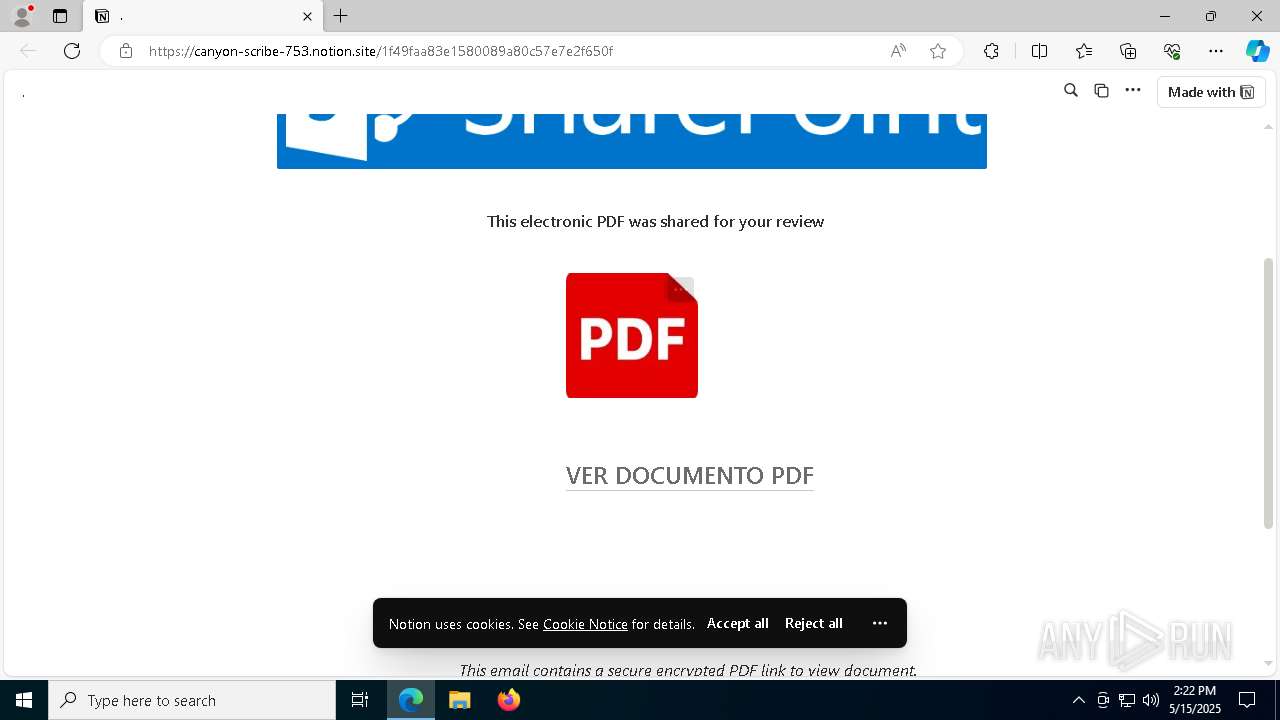
Task: Launch Firefox from taskbar
Action: 509,700
